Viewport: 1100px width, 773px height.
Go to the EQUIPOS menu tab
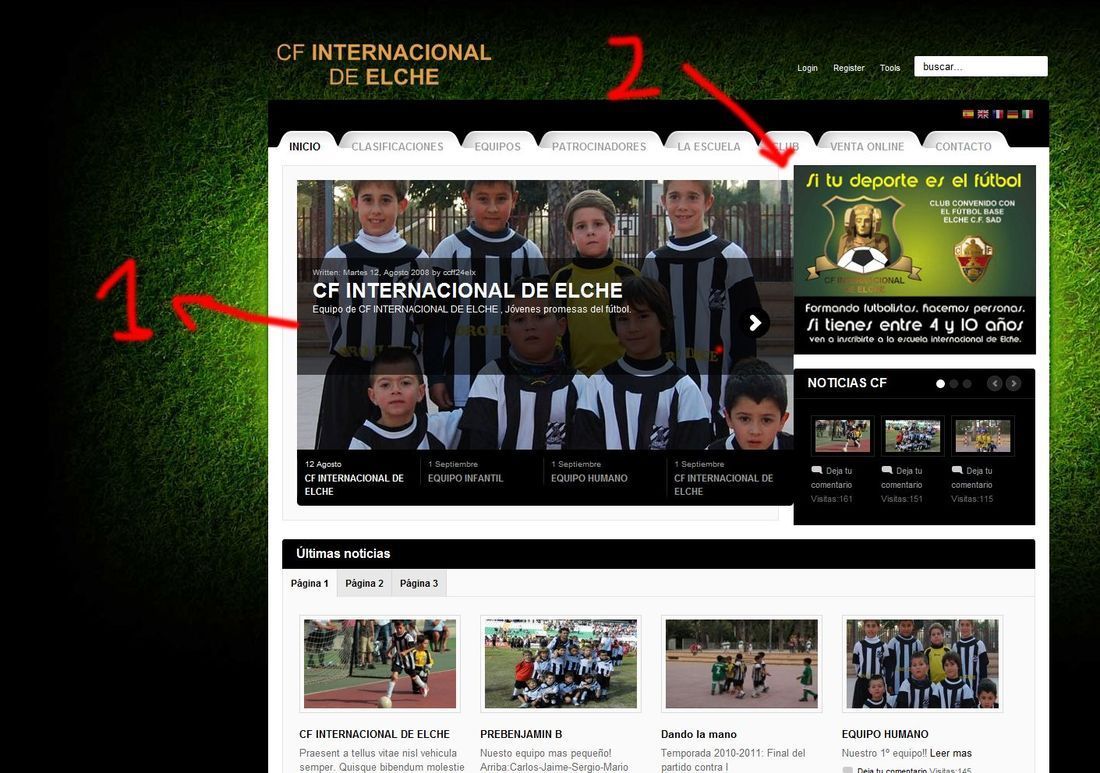pyautogui.click(x=497, y=146)
